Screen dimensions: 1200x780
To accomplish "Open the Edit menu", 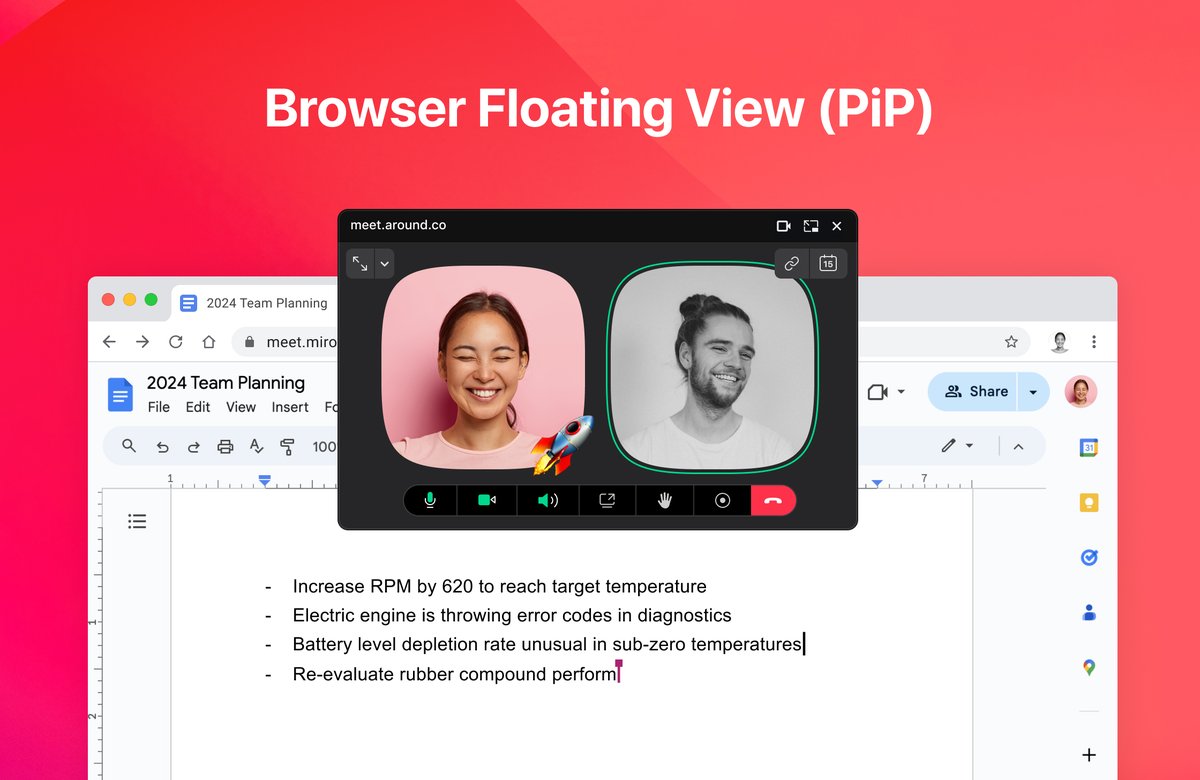I will tap(198, 407).
